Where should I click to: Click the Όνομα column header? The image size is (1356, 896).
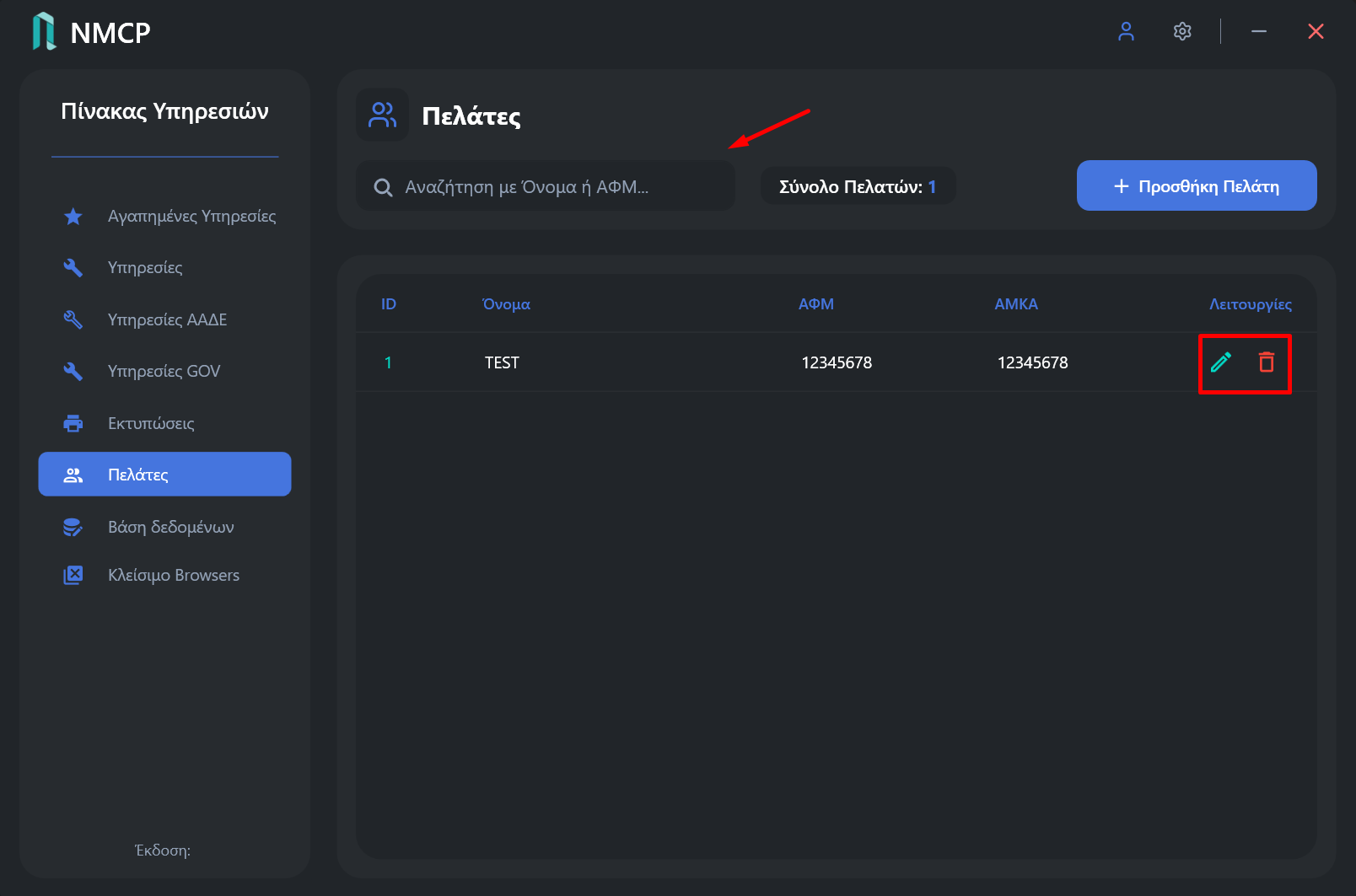[x=506, y=304]
